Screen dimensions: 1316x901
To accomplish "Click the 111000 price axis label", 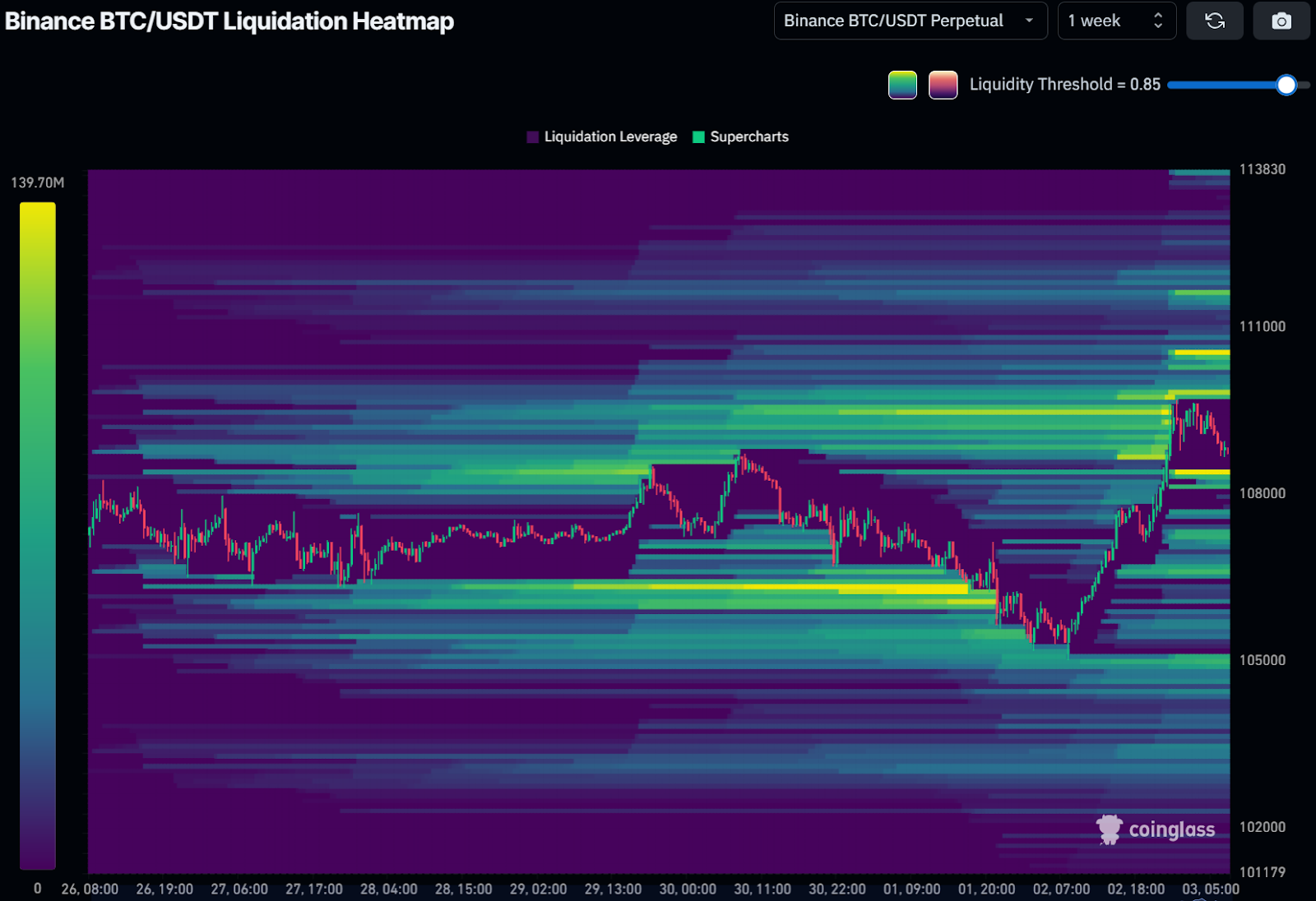I will pyautogui.click(x=1263, y=326).
